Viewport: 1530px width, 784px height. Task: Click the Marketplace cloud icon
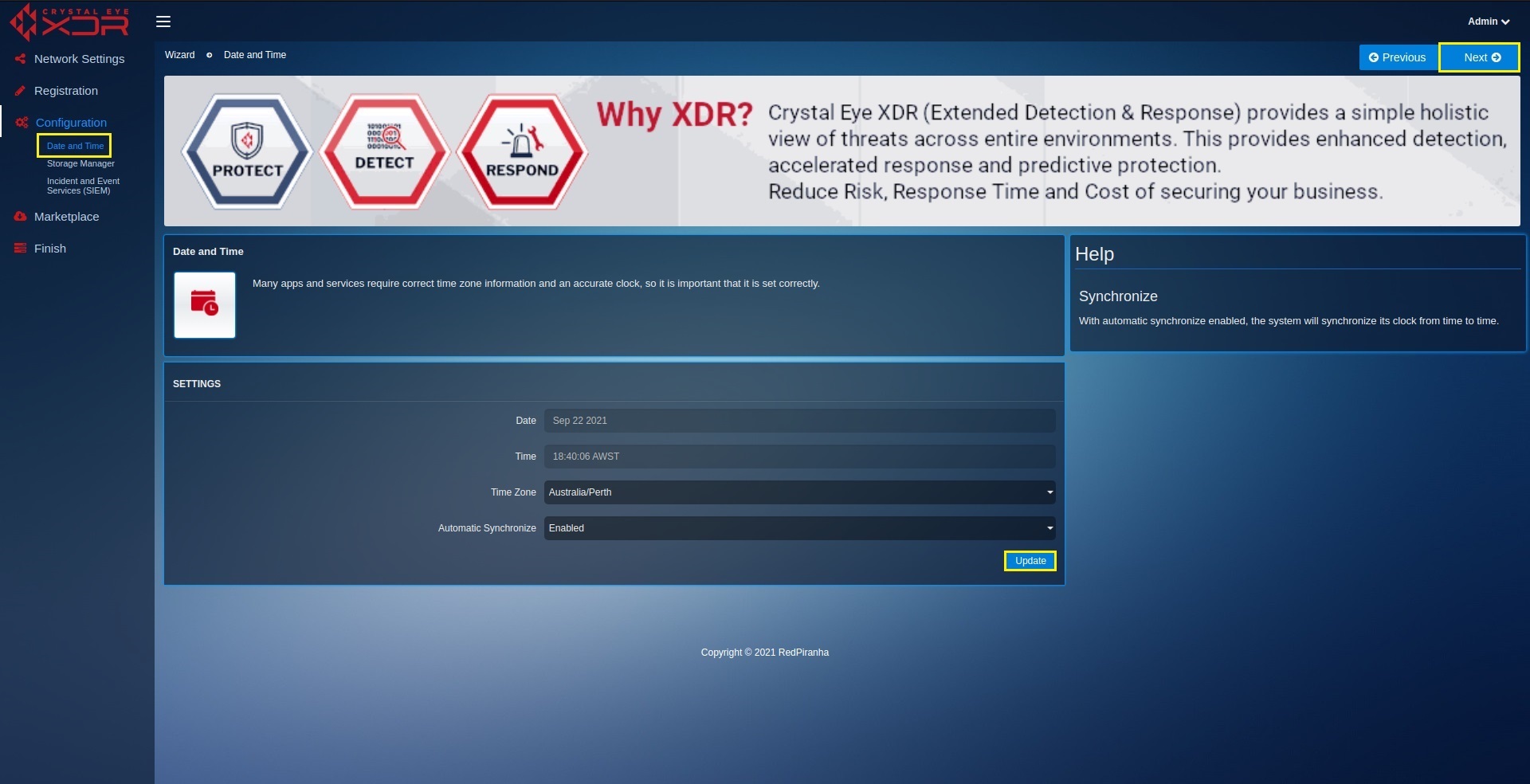[21, 217]
